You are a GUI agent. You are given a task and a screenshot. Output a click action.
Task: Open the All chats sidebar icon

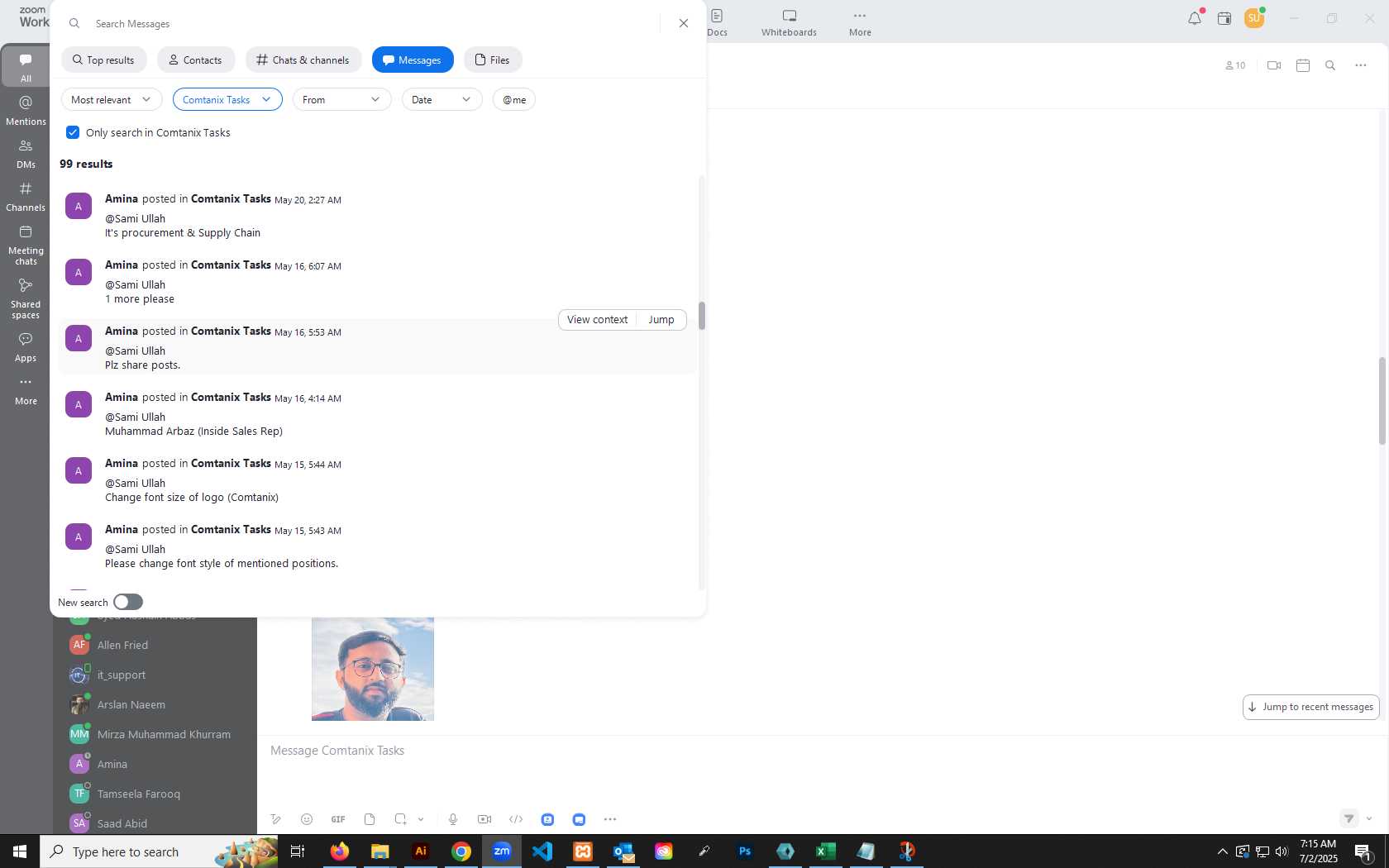26,67
